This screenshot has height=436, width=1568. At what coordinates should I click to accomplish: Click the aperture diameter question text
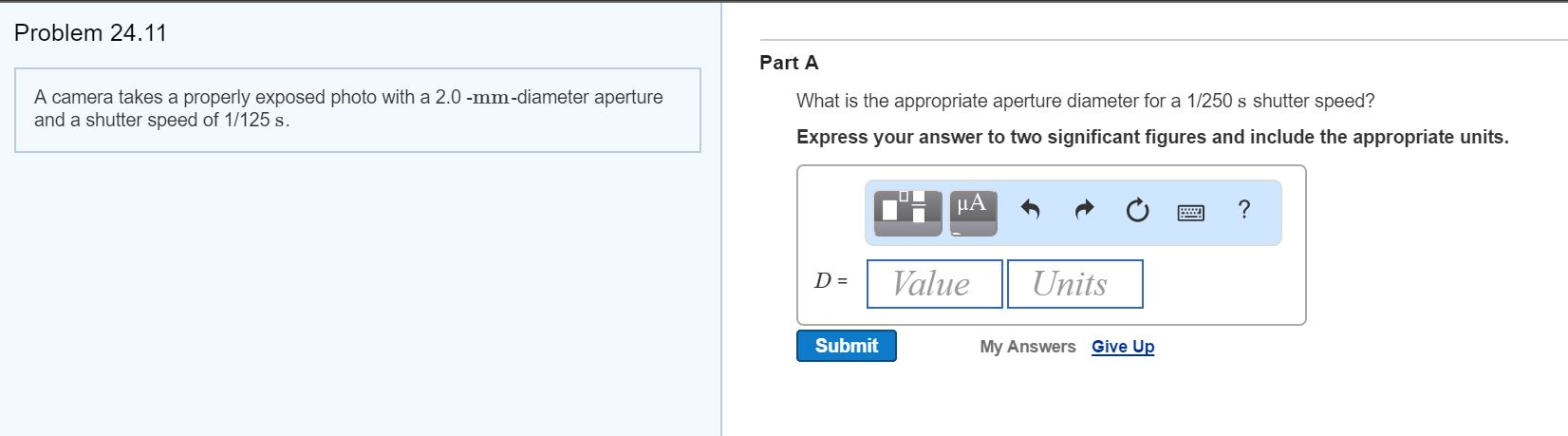1085,101
